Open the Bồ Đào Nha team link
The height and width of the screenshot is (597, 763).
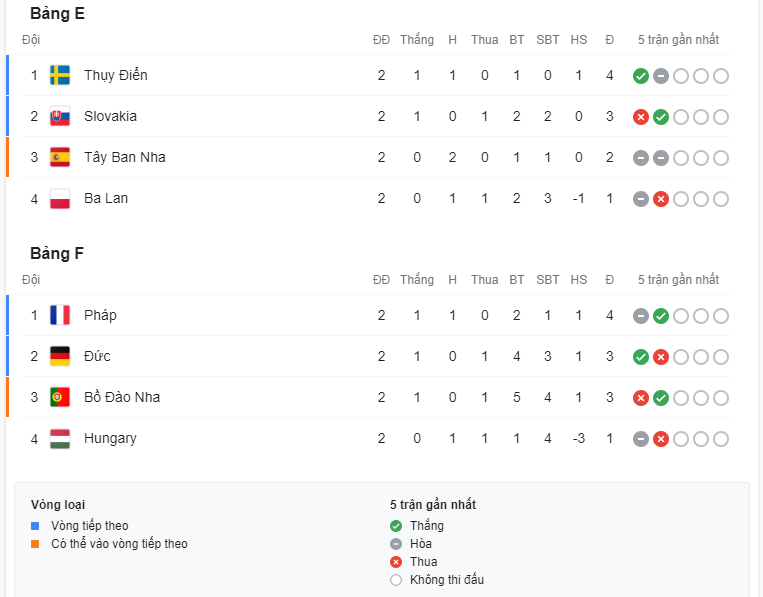pos(122,397)
